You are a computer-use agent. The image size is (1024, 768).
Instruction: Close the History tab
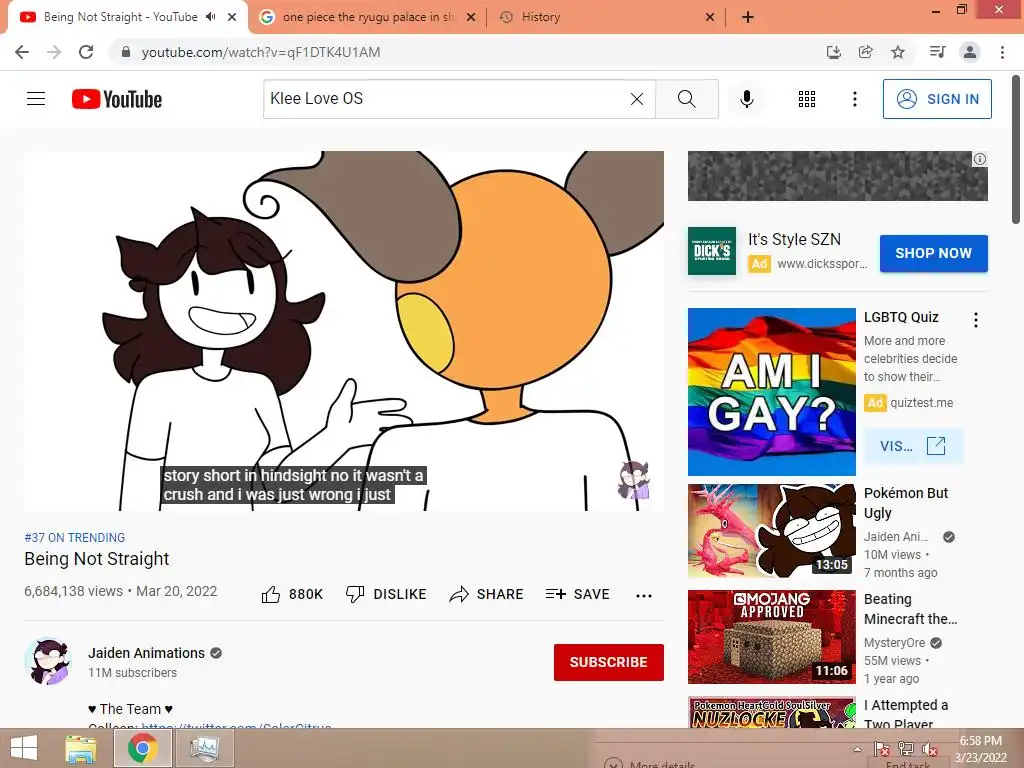point(710,17)
